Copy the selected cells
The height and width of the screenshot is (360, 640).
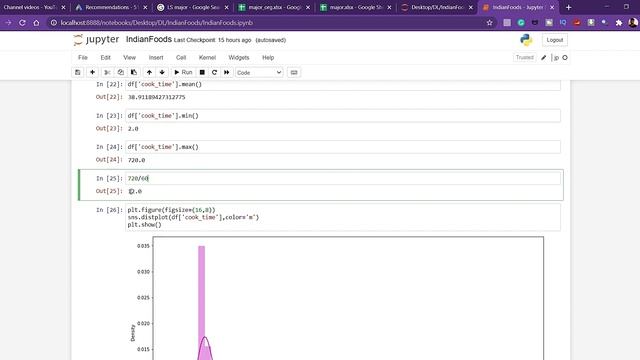point(120,72)
